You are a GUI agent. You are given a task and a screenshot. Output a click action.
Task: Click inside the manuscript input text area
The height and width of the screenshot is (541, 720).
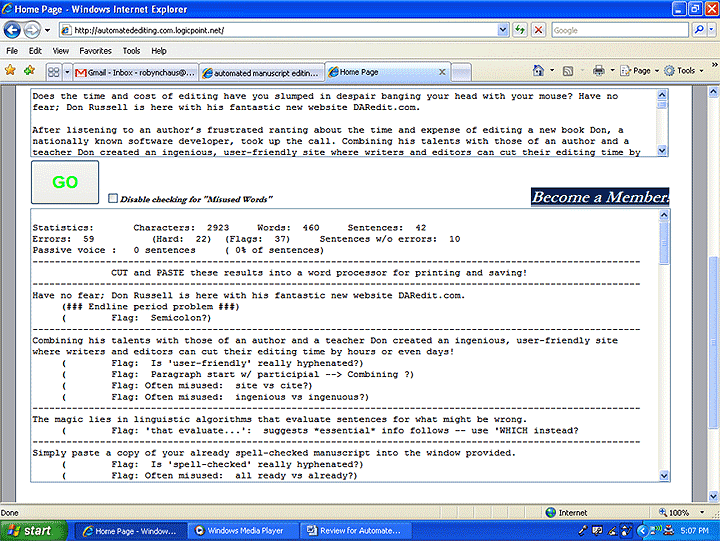[x=344, y=123]
